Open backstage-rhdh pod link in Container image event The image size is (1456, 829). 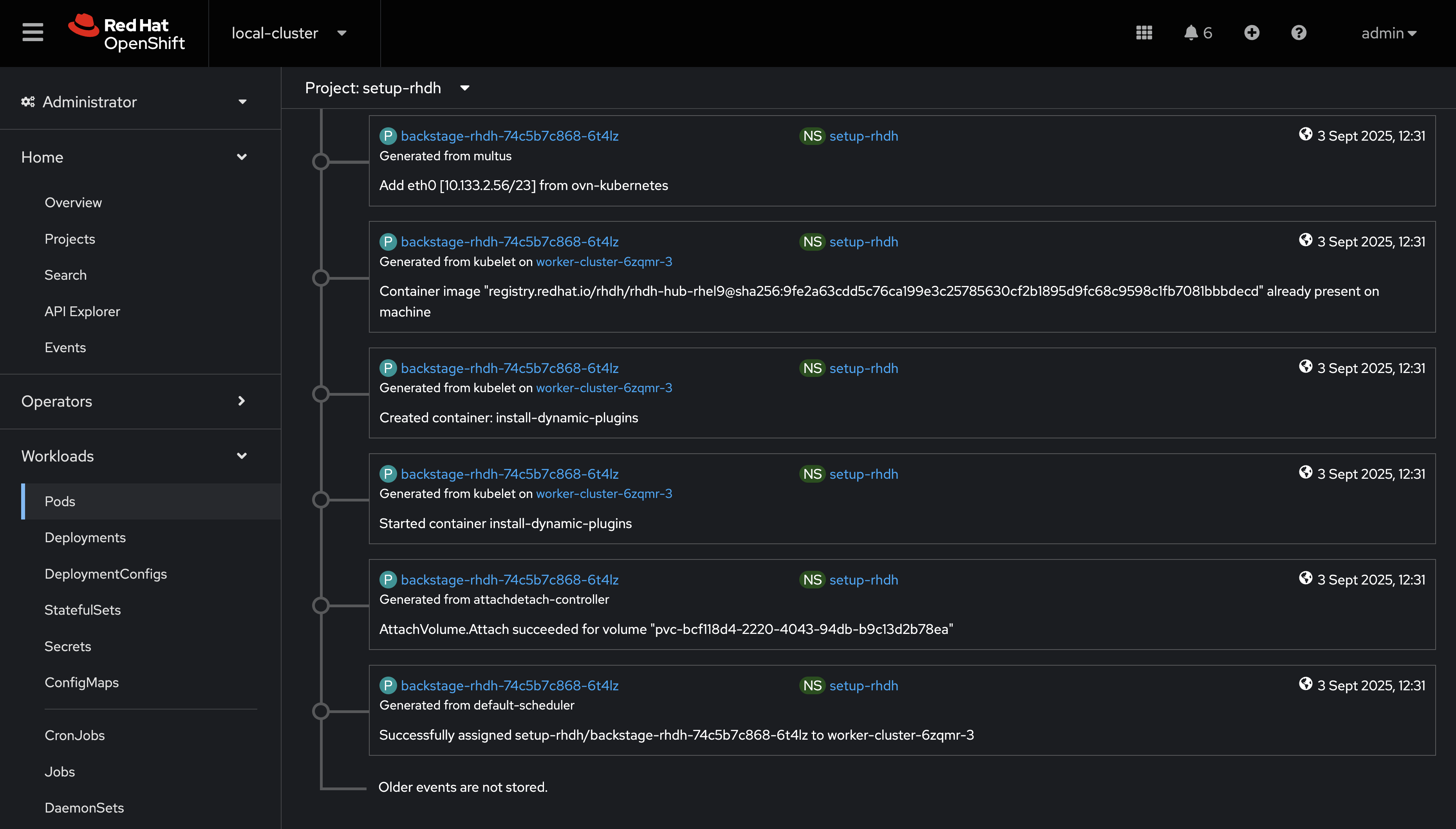[509, 242]
